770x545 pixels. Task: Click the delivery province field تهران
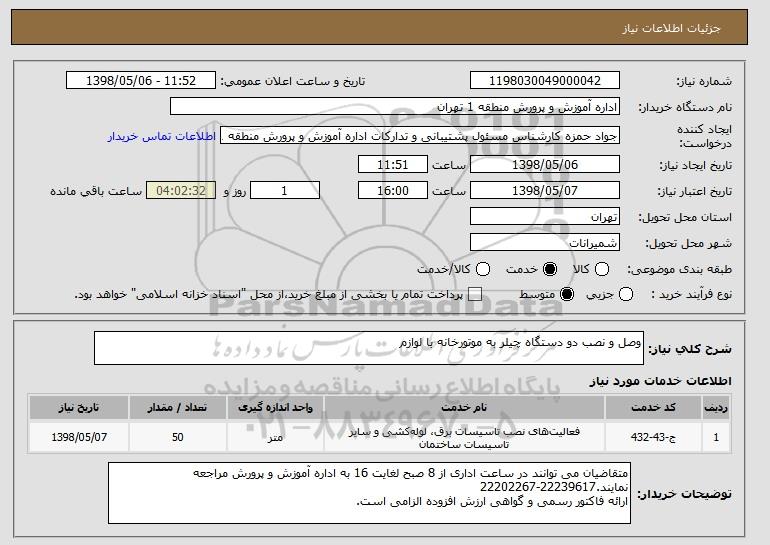pyautogui.click(x=545, y=216)
